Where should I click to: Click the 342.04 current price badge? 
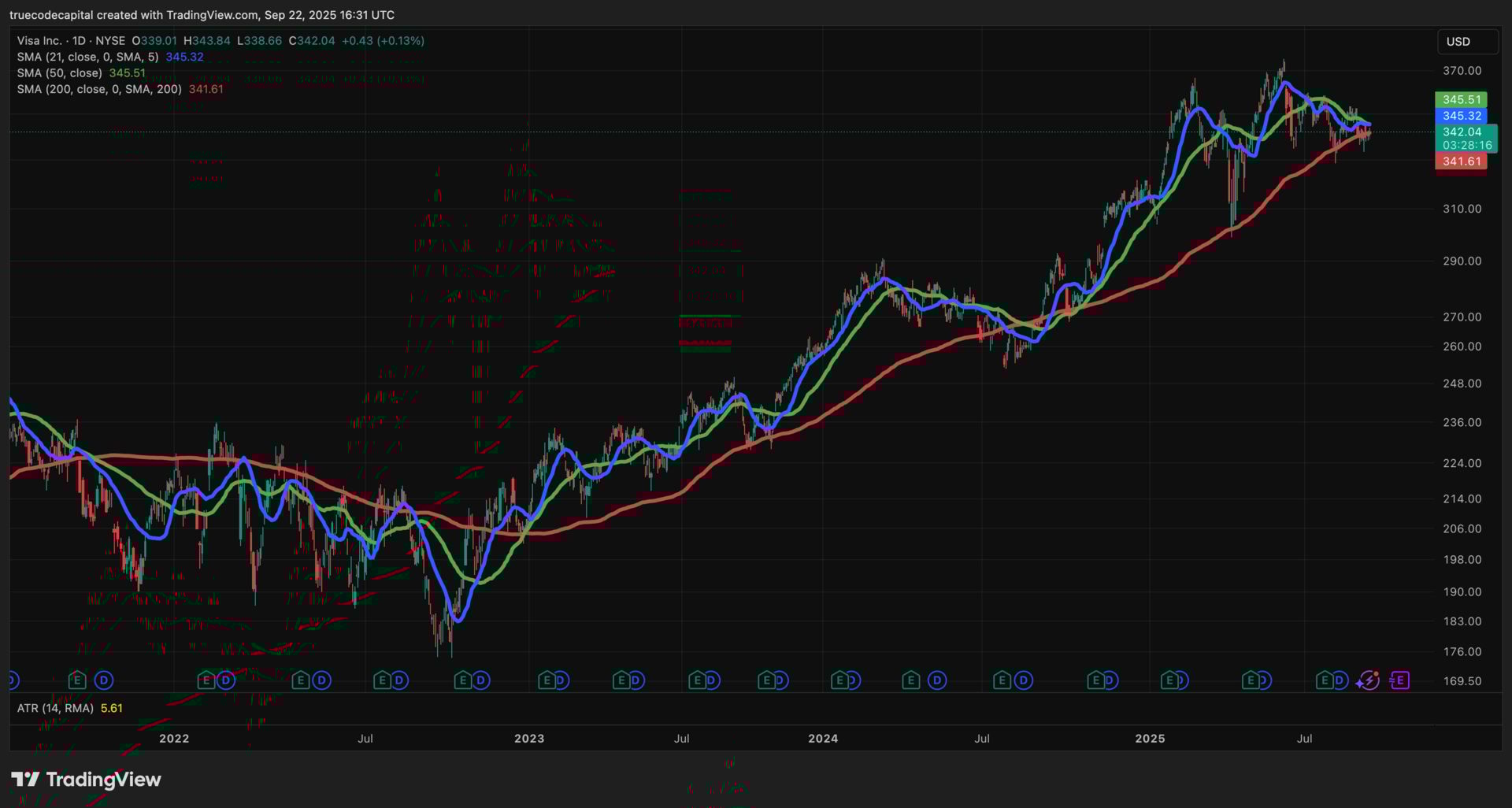1462,132
